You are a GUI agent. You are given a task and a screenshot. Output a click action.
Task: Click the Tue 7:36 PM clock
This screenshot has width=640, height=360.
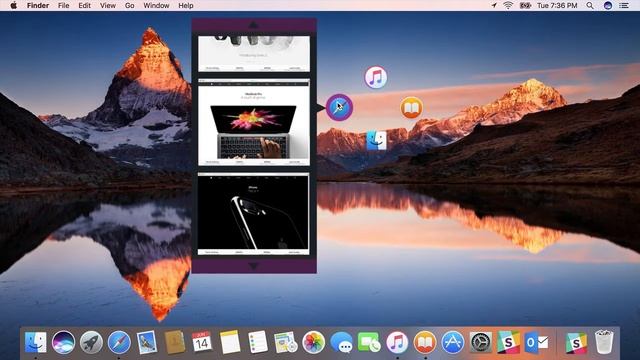point(557,5)
